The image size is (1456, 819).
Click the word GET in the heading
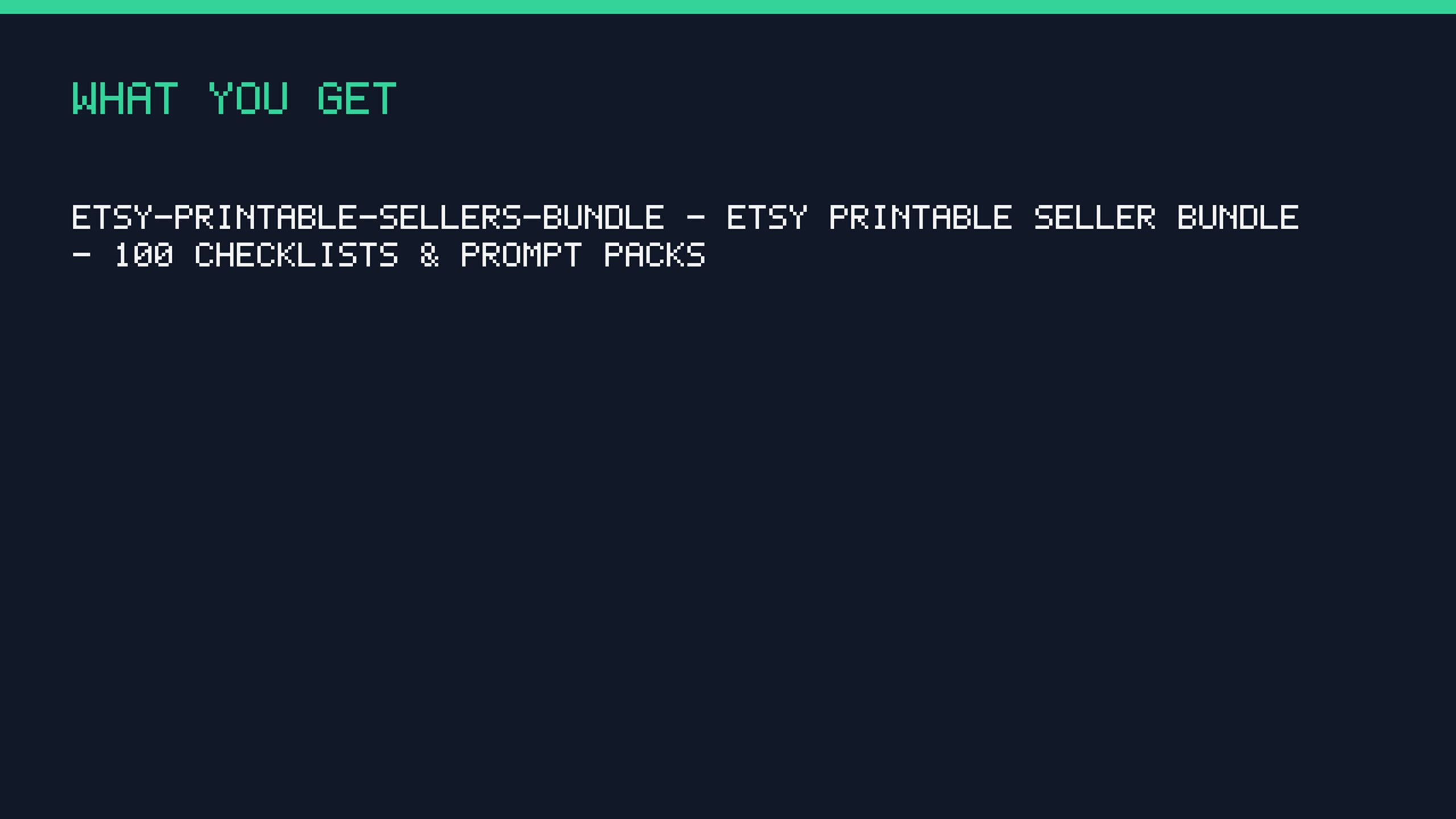point(357,99)
